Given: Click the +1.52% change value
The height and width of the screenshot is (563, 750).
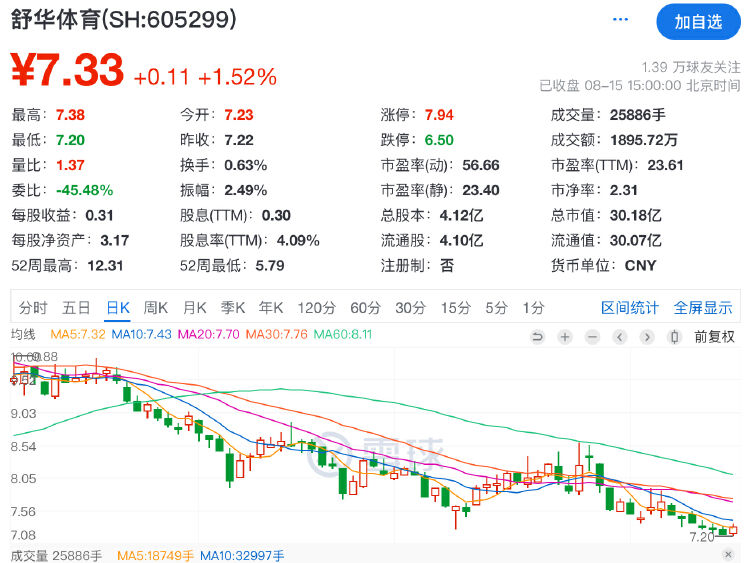Looking at the screenshot, I should (237, 77).
